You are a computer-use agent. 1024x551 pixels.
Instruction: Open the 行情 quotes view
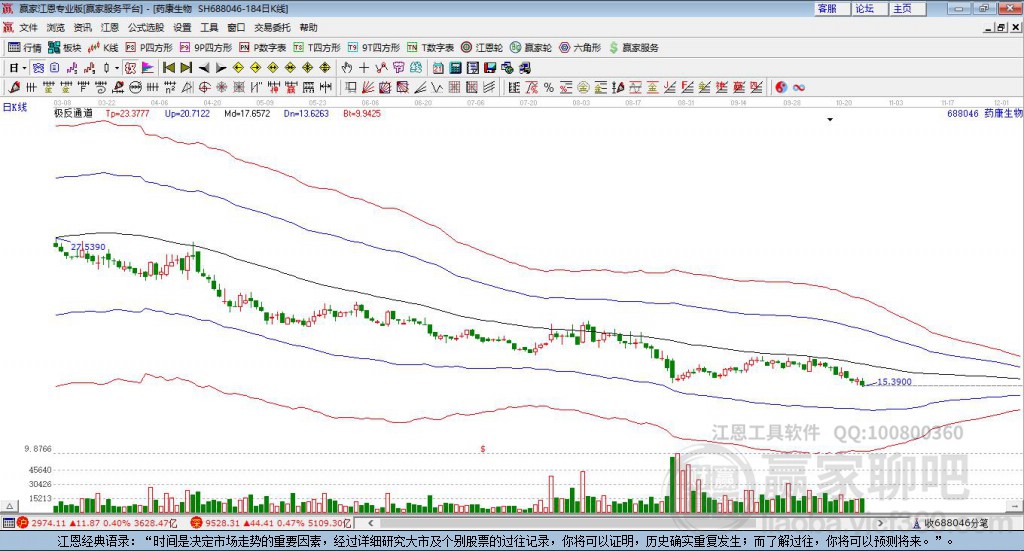tap(25, 48)
